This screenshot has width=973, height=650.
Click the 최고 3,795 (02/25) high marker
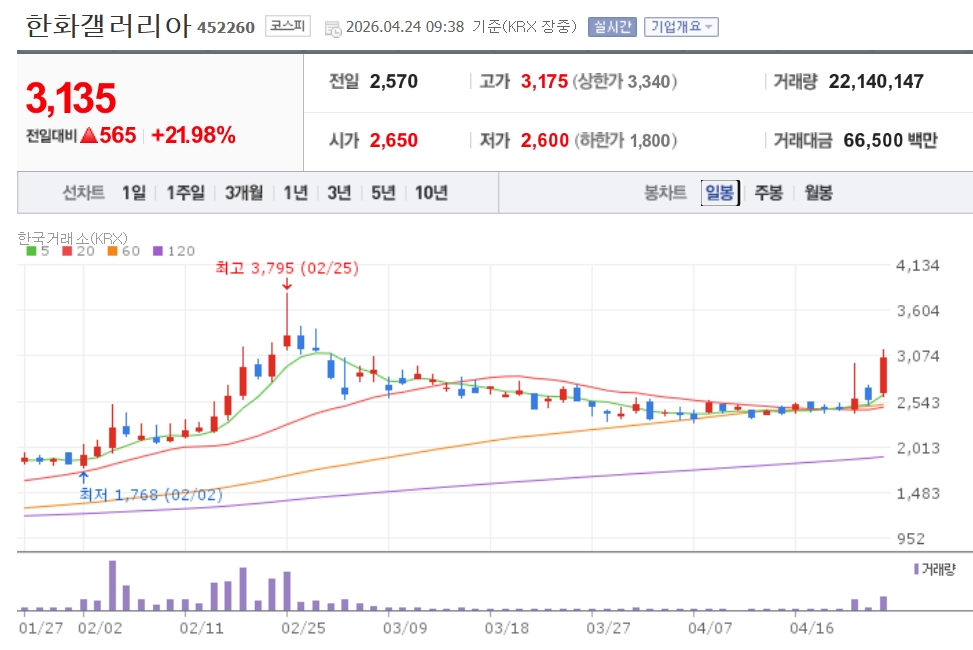[x=287, y=268]
